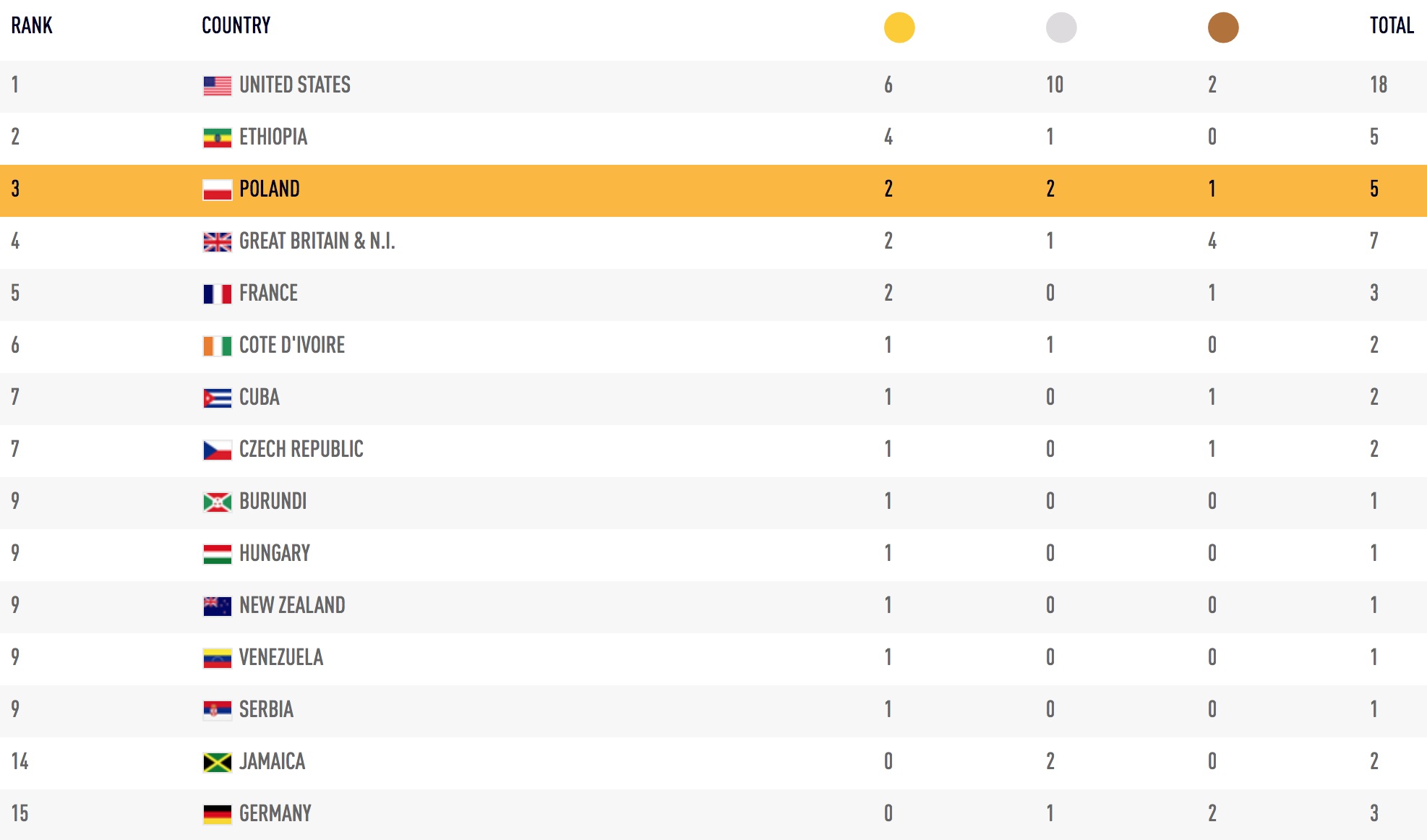Click the Burundi flag icon
Screen dimensions: 1427x840
point(217,502)
